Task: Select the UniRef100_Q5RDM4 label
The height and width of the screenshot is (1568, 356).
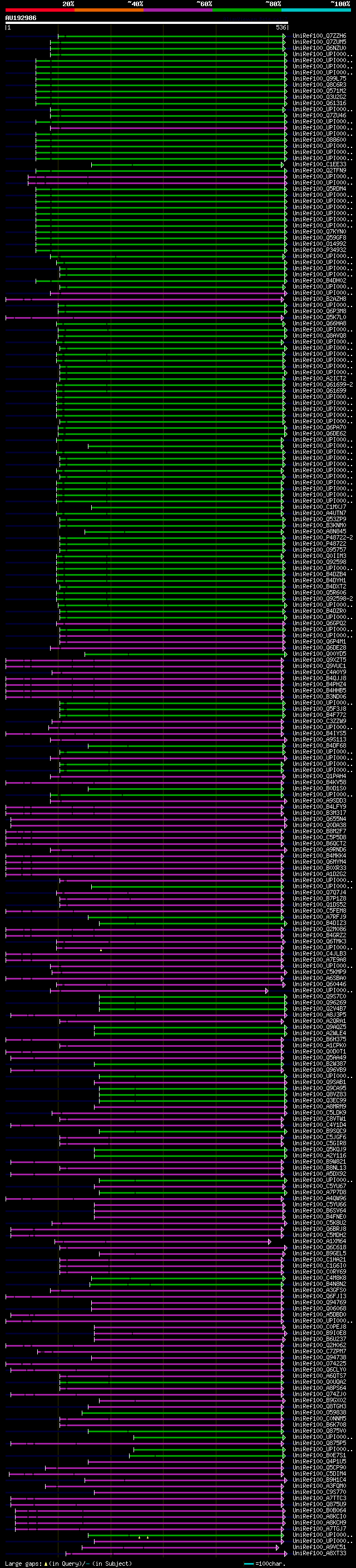Action: [319, 189]
